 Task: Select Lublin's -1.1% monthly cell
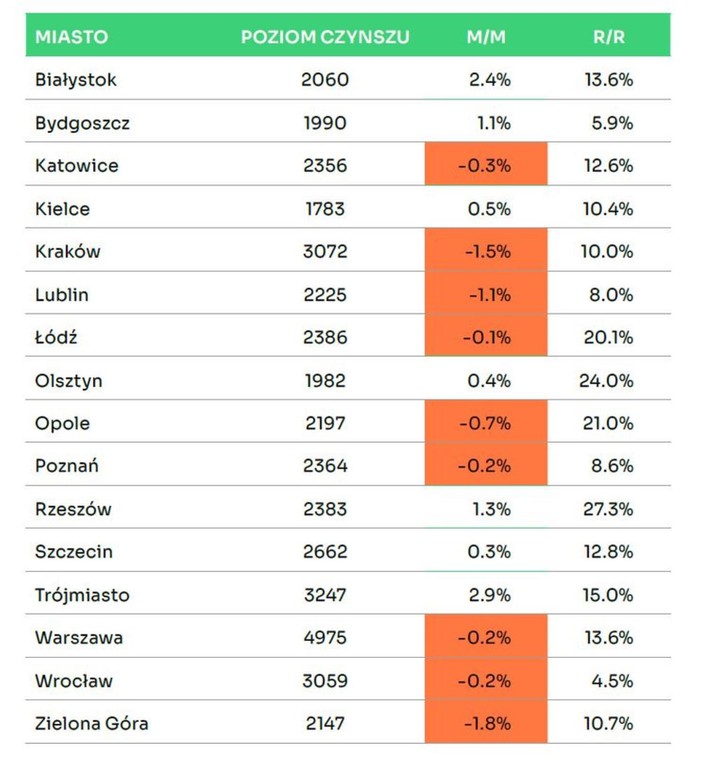(486, 293)
